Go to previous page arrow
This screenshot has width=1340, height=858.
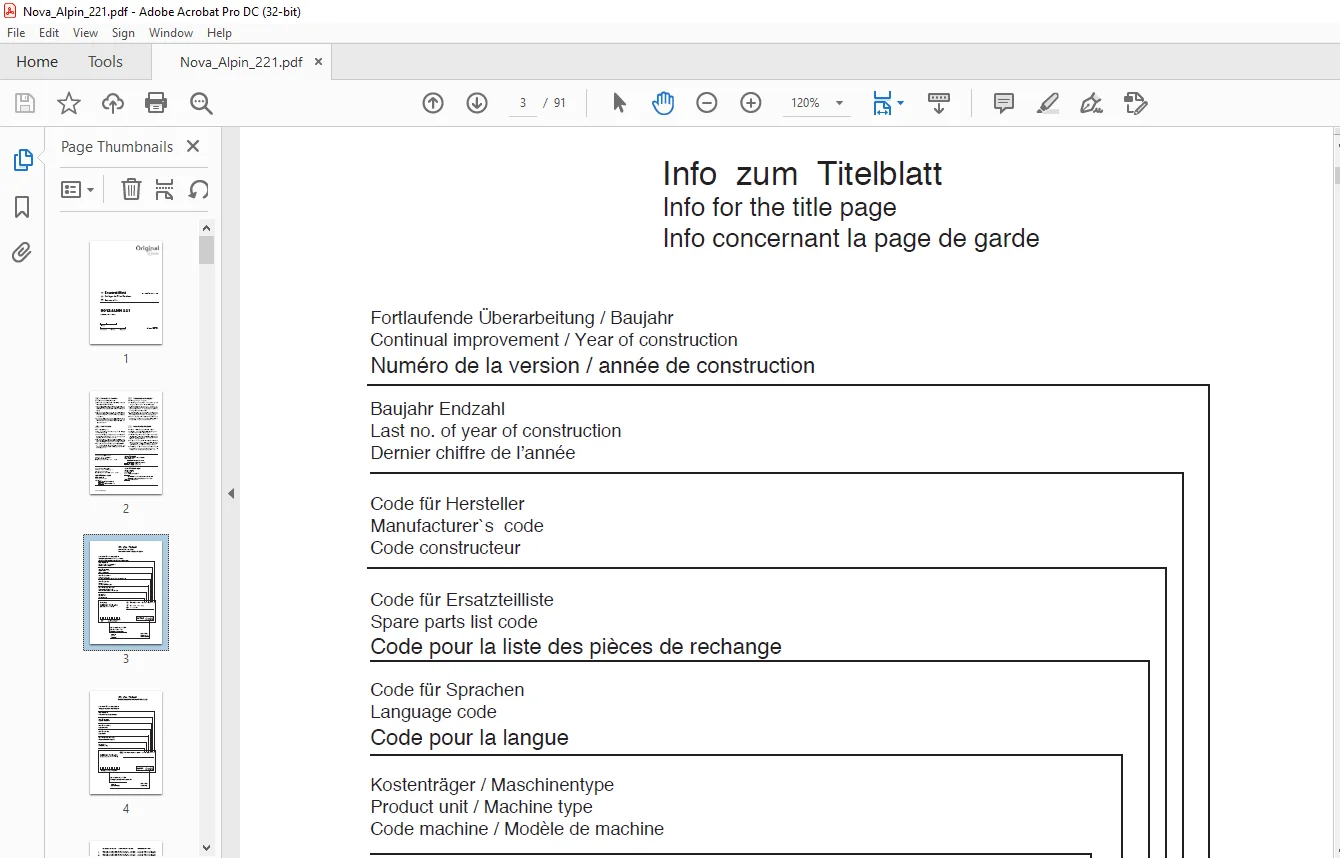(433, 103)
